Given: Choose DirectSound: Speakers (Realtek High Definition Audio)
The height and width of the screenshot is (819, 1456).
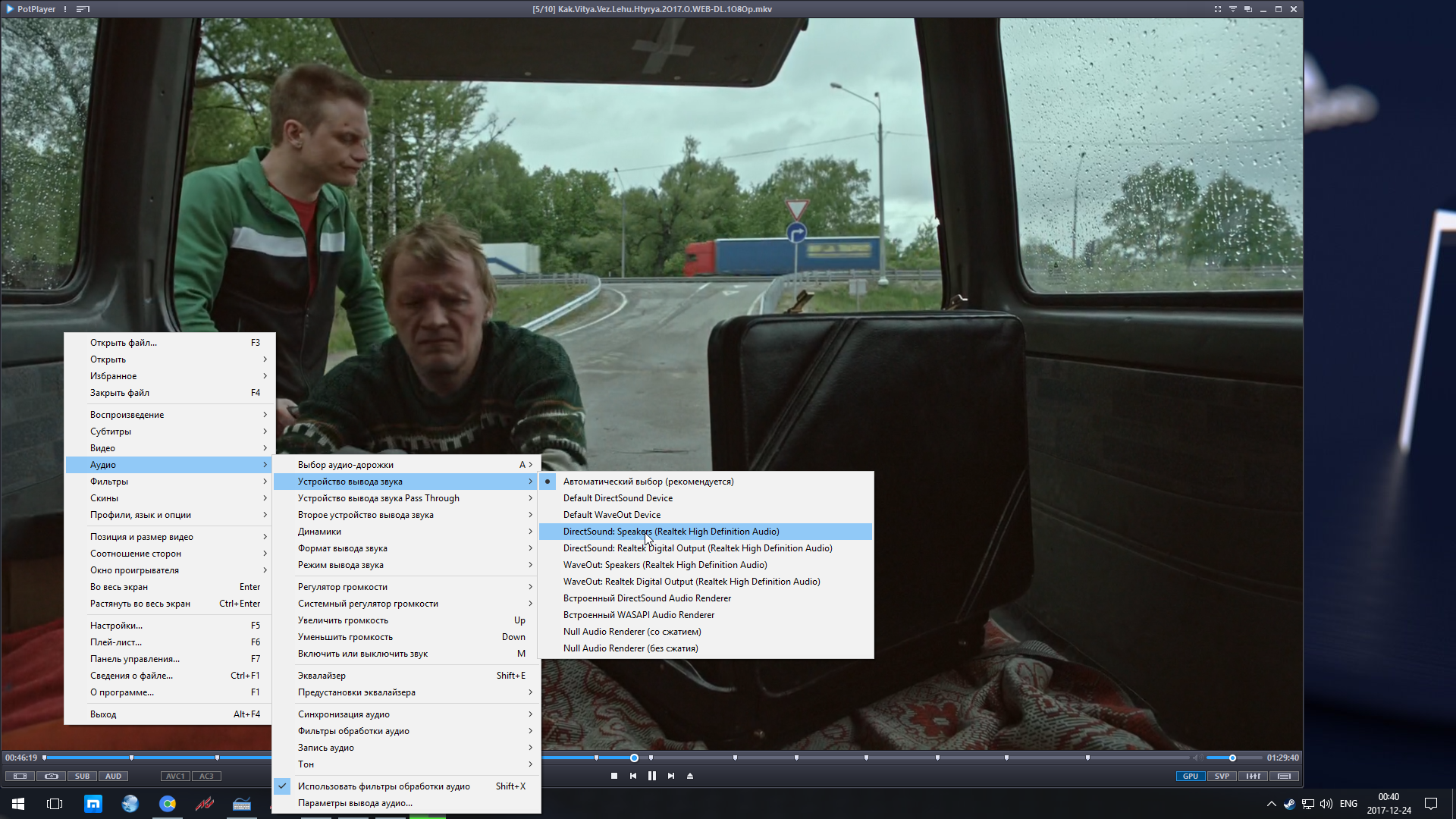Looking at the screenshot, I should (x=671, y=532).
